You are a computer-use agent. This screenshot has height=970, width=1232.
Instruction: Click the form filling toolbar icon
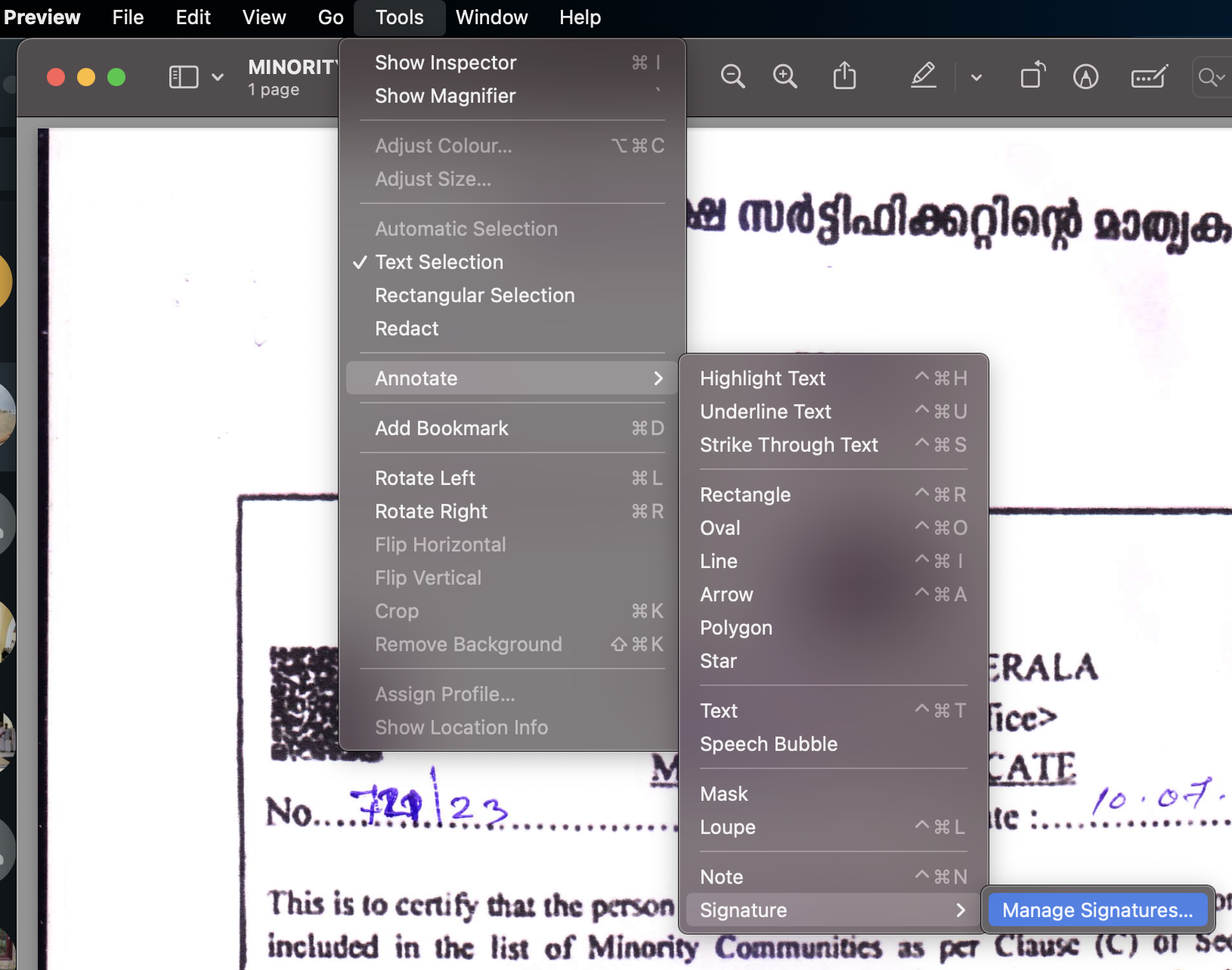[x=1150, y=76]
